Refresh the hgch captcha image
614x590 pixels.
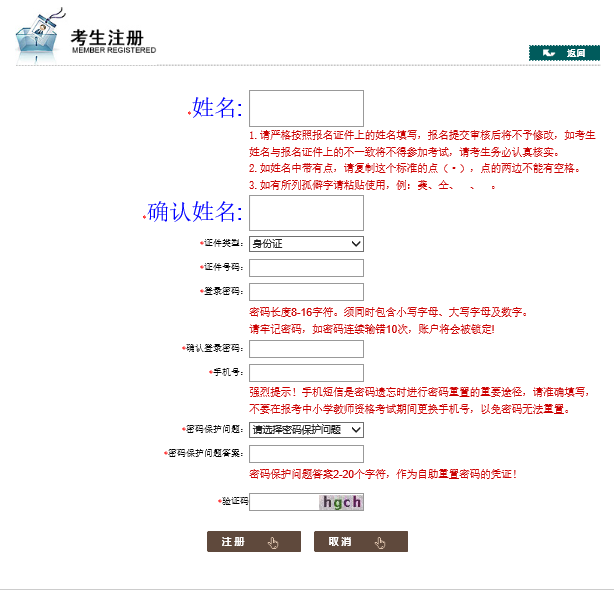click(341, 502)
